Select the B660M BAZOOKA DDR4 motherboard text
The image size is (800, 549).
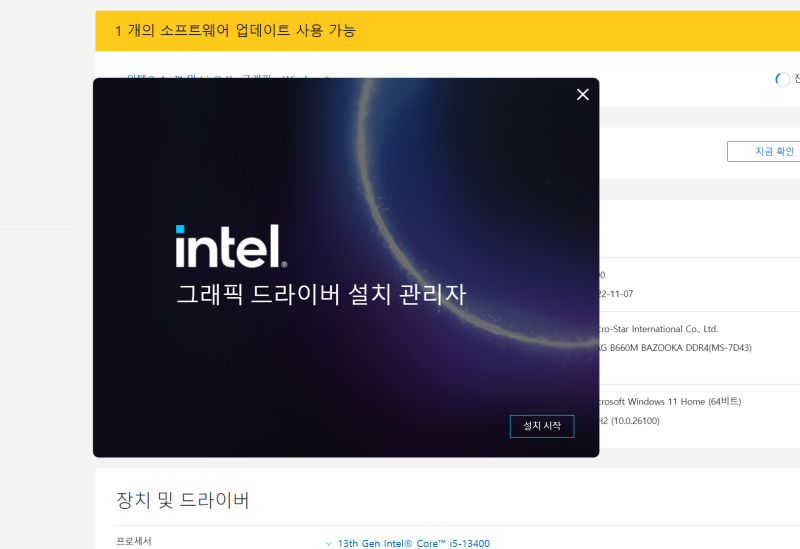click(x=676, y=347)
